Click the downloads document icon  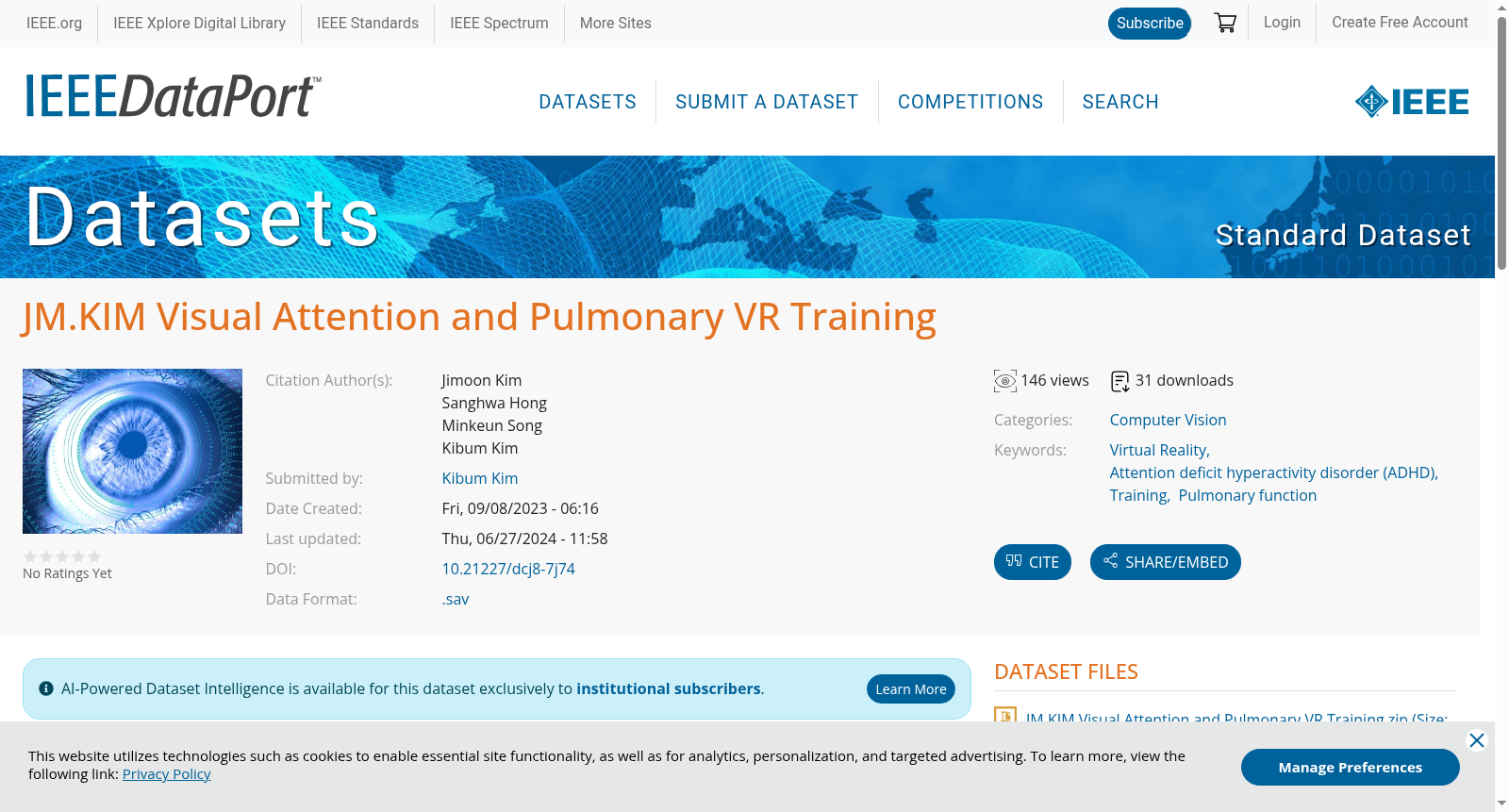tap(1120, 381)
